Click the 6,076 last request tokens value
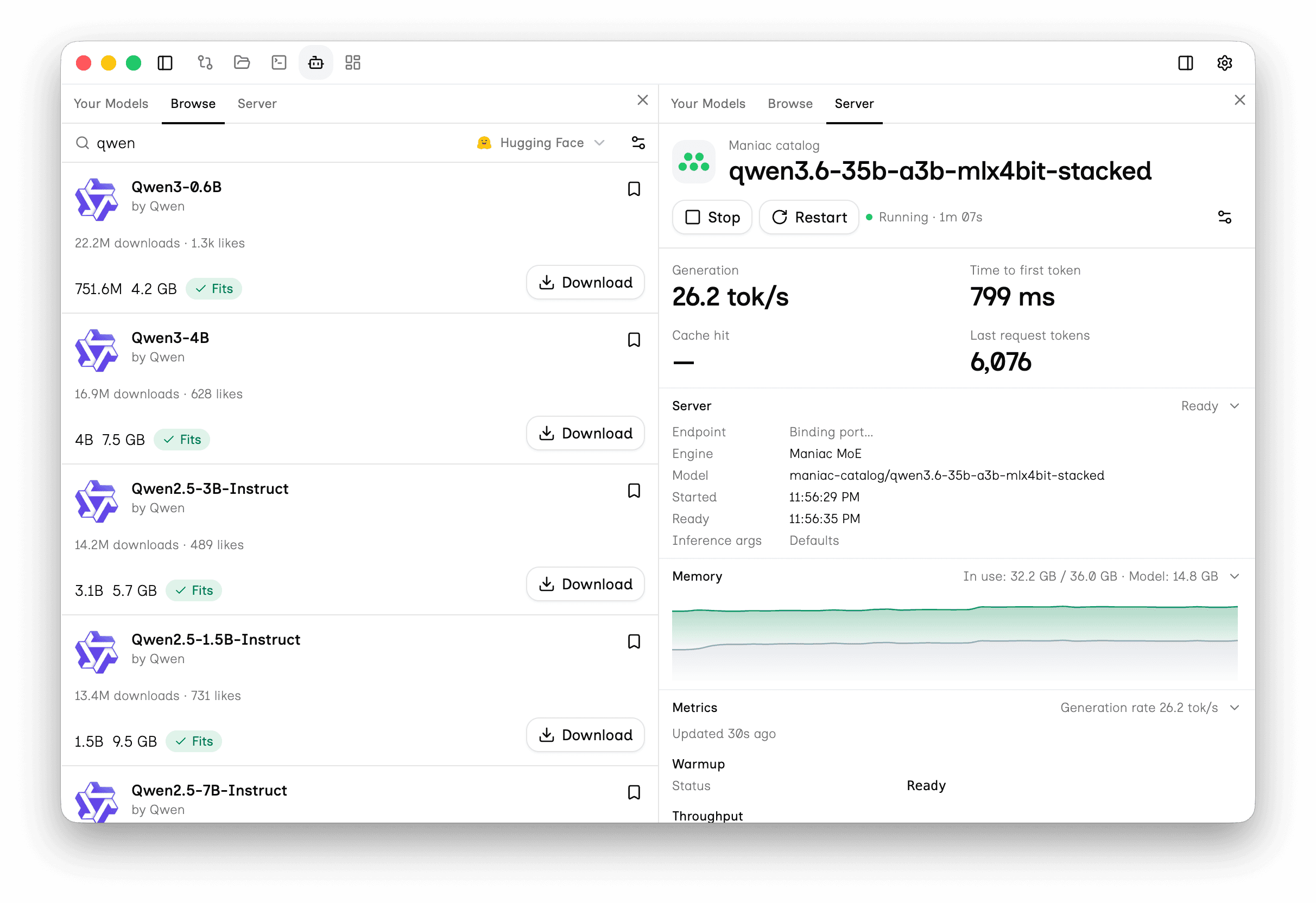This screenshot has width=1316, height=903. coord(1001,363)
